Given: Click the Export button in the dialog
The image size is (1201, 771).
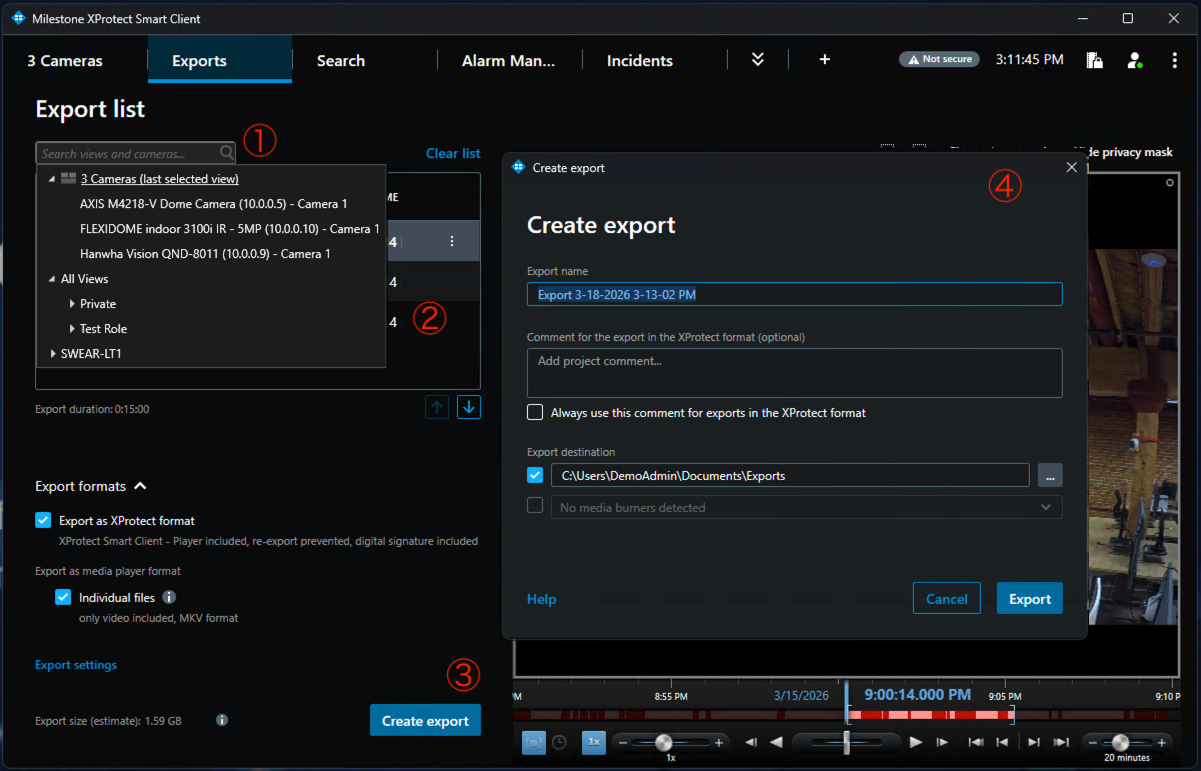Looking at the screenshot, I should [x=1029, y=599].
